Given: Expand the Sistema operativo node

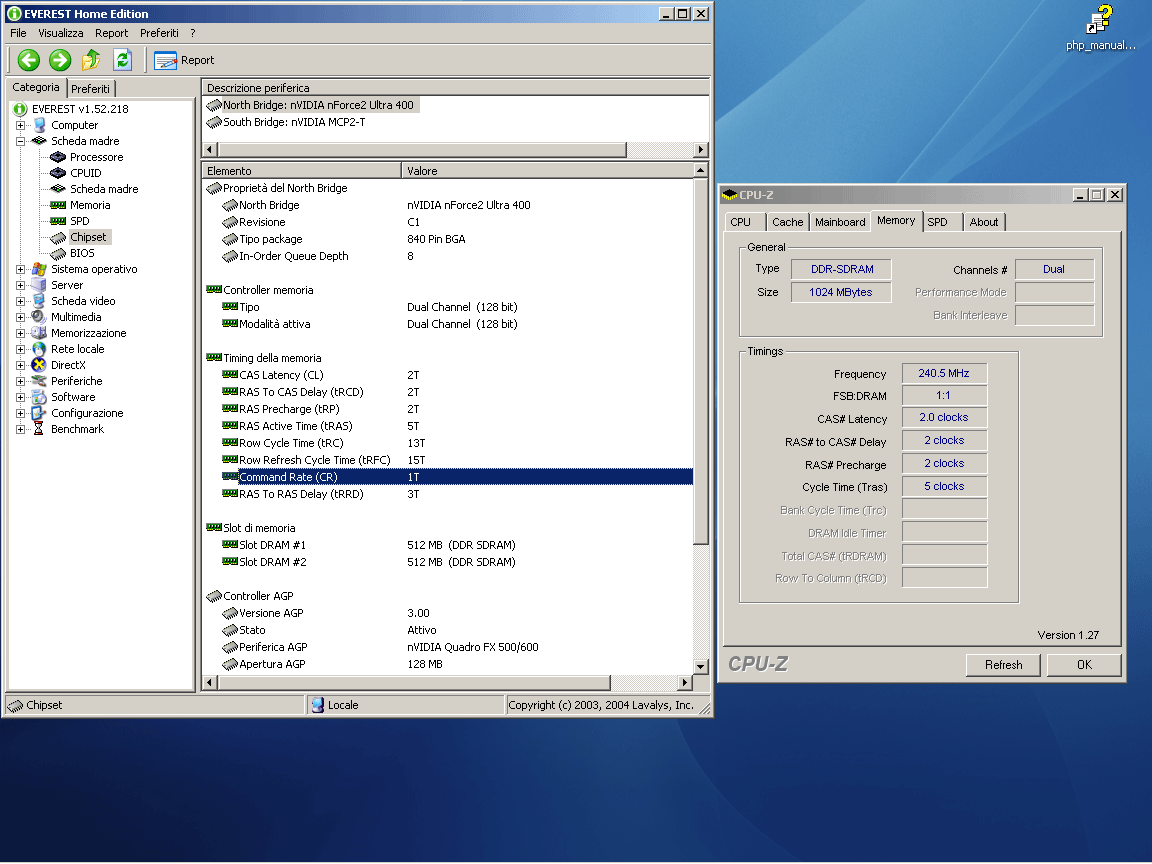Looking at the screenshot, I should pyautogui.click(x=21, y=270).
